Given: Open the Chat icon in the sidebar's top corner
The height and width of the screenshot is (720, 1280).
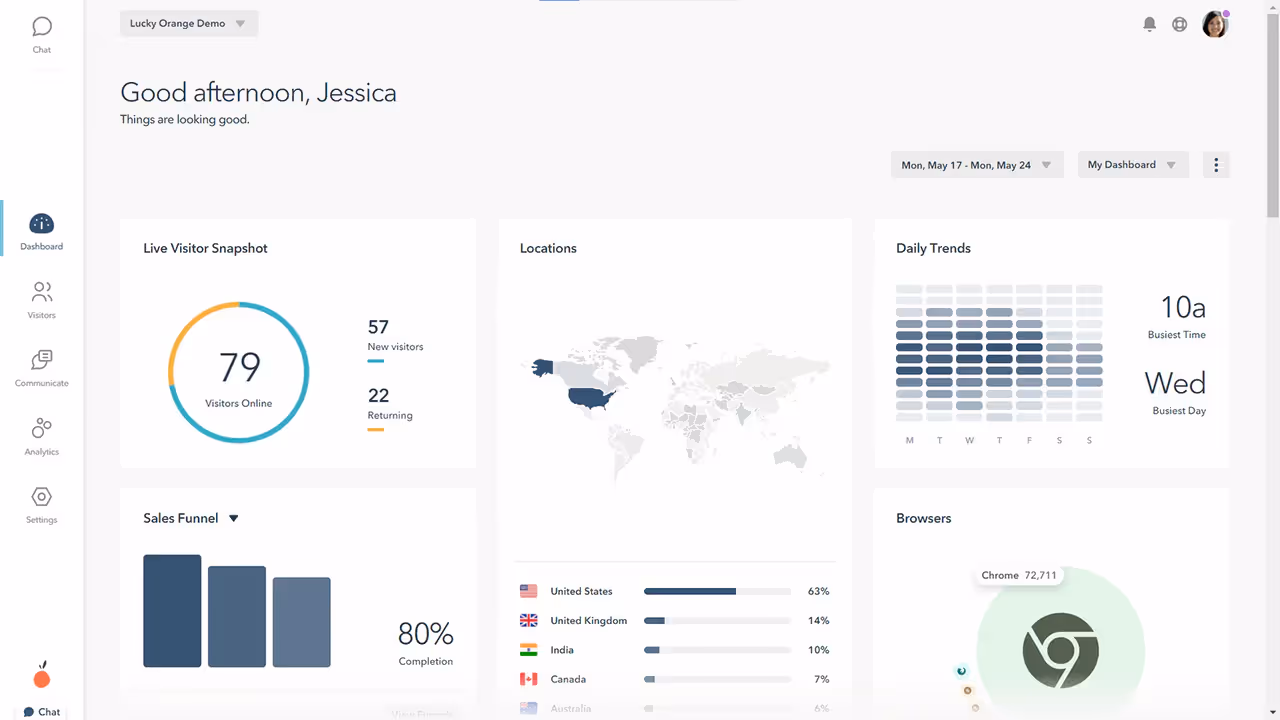Looking at the screenshot, I should pyautogui.click(x=42, y=27).
